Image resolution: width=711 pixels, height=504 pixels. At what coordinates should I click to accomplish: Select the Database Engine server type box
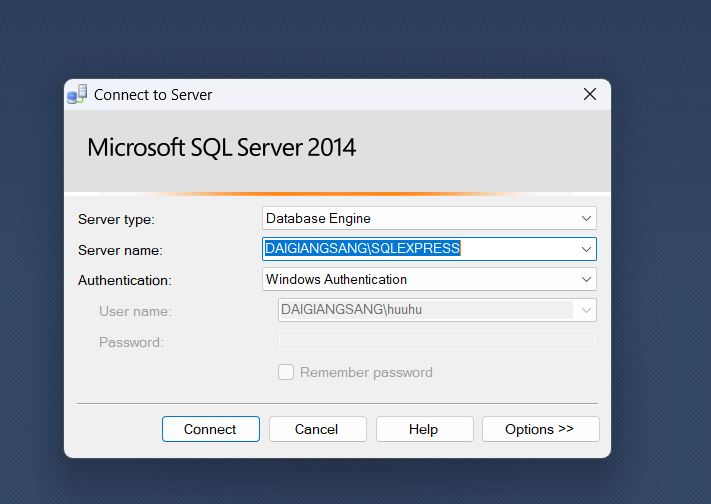(420, 218)
